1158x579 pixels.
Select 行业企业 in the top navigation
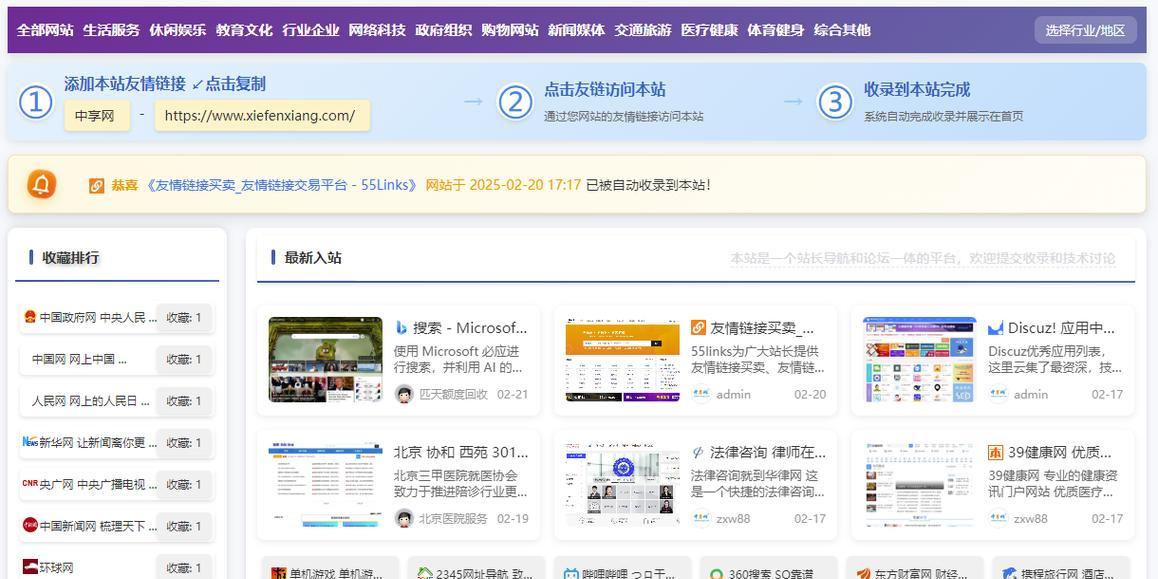(311, 30)
